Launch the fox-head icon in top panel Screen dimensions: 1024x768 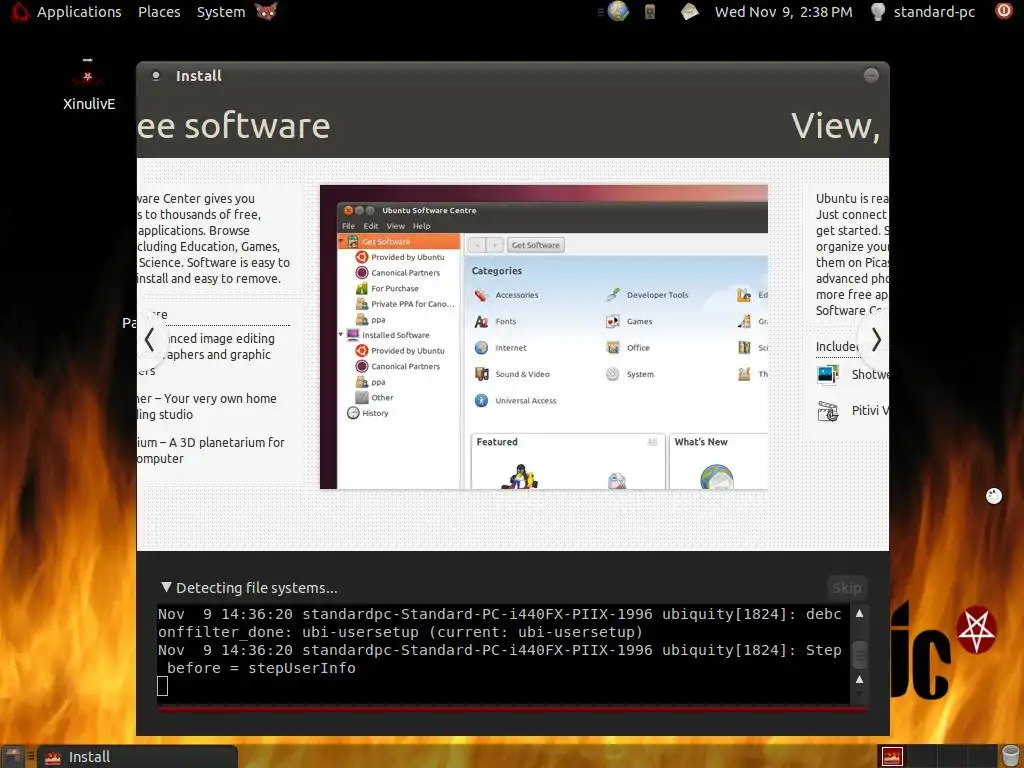click(x=266, y=11)
